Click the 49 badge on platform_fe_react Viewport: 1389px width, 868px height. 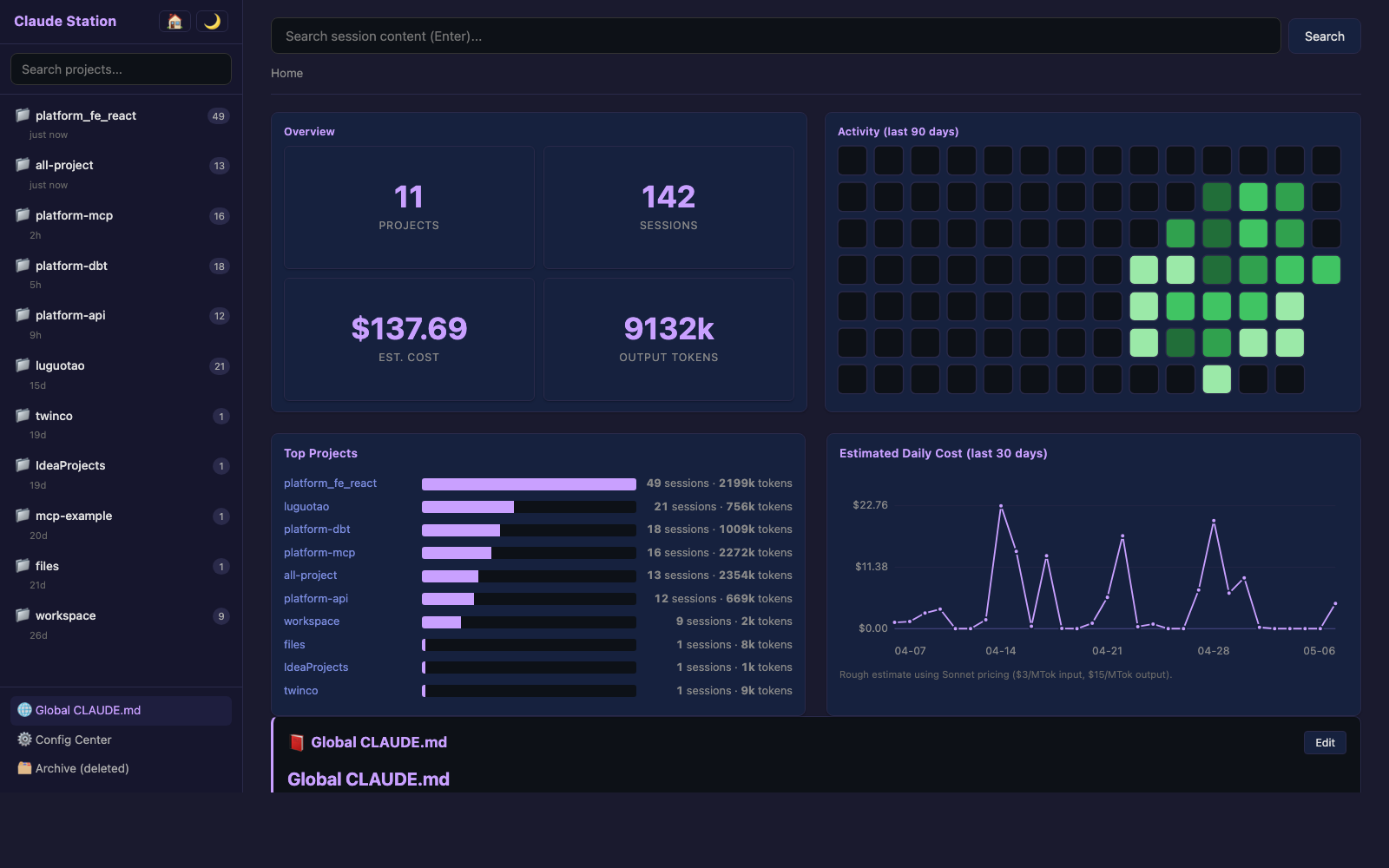219,116
